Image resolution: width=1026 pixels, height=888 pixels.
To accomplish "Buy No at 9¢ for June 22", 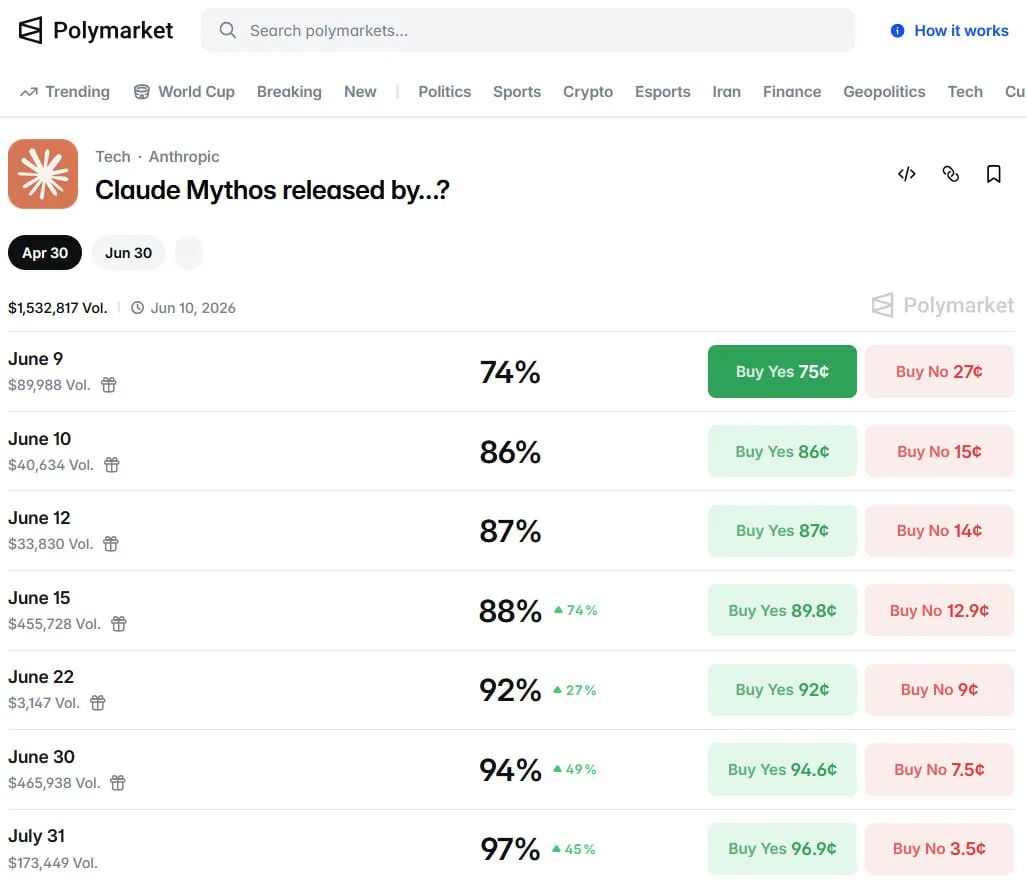I will pos(939,690).
